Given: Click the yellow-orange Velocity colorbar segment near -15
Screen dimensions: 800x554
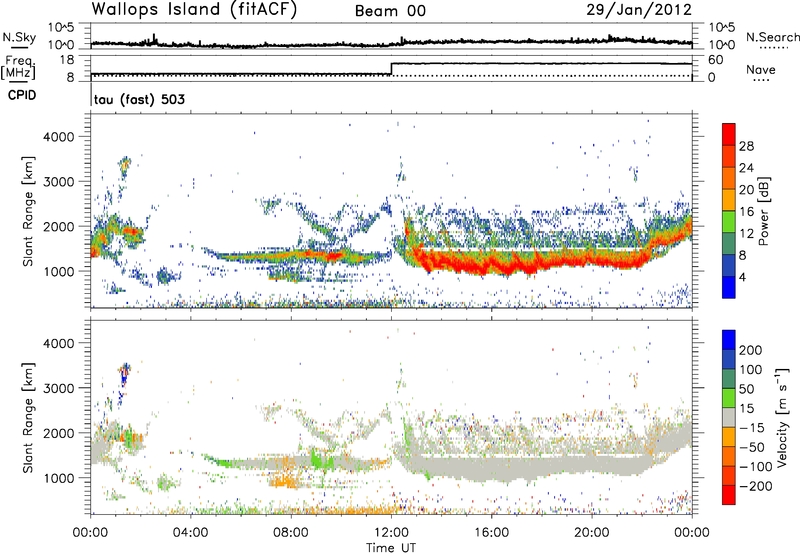Looking at the screenshot, I should click(729, 437).
